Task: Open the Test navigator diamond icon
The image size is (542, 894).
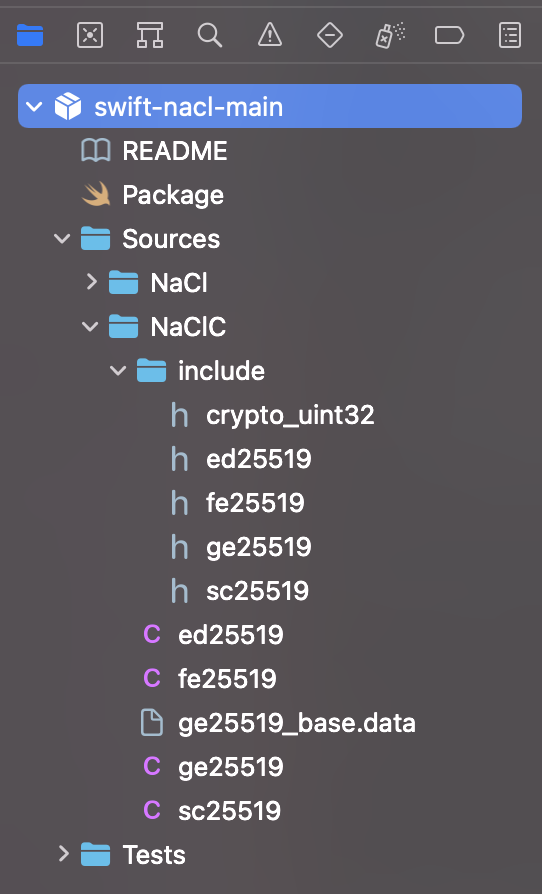Action: point(330,35)
